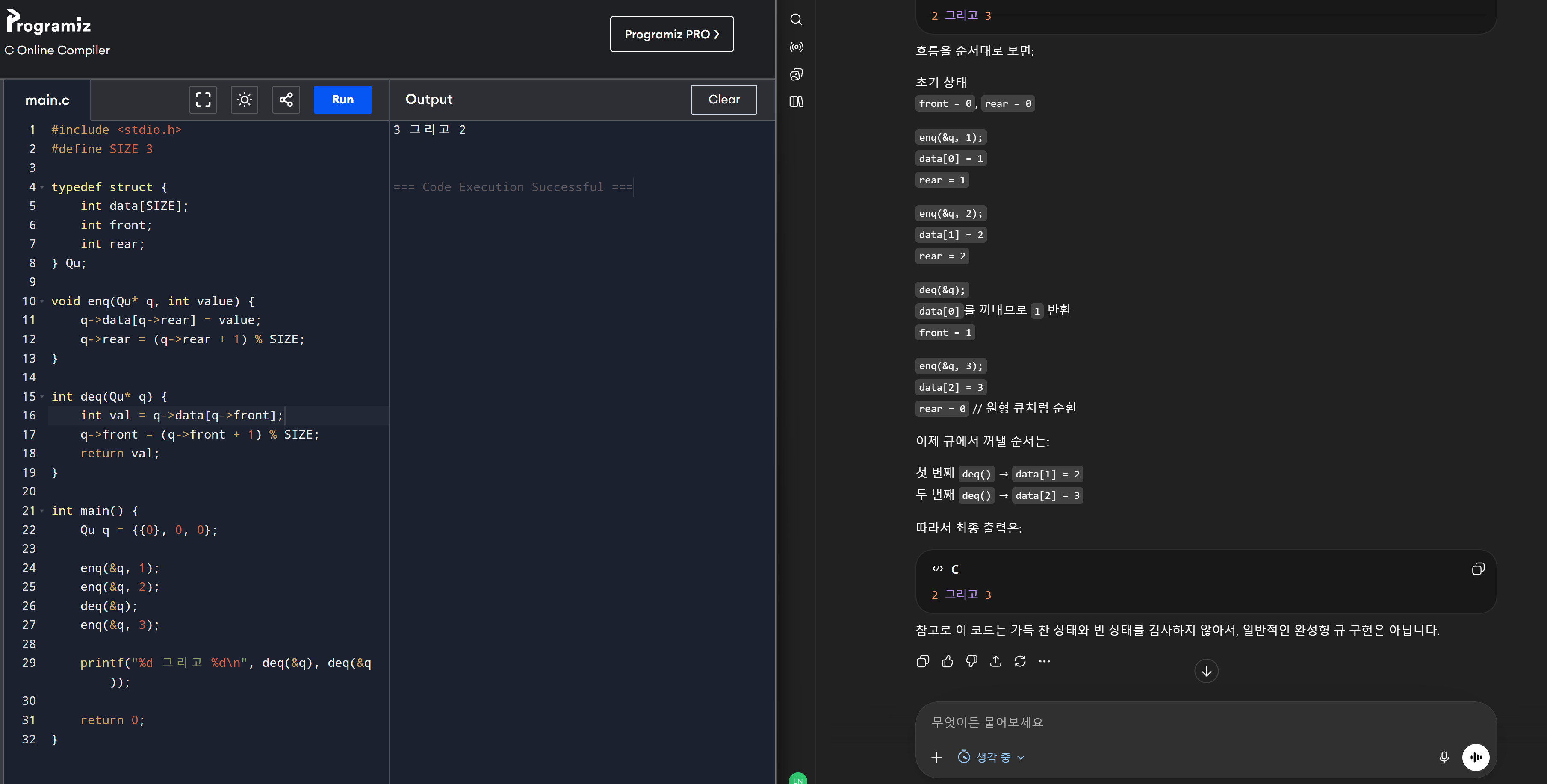Start voice mode with waveform button
This screenshot has width=1547, height=784.
[1476, 757]
